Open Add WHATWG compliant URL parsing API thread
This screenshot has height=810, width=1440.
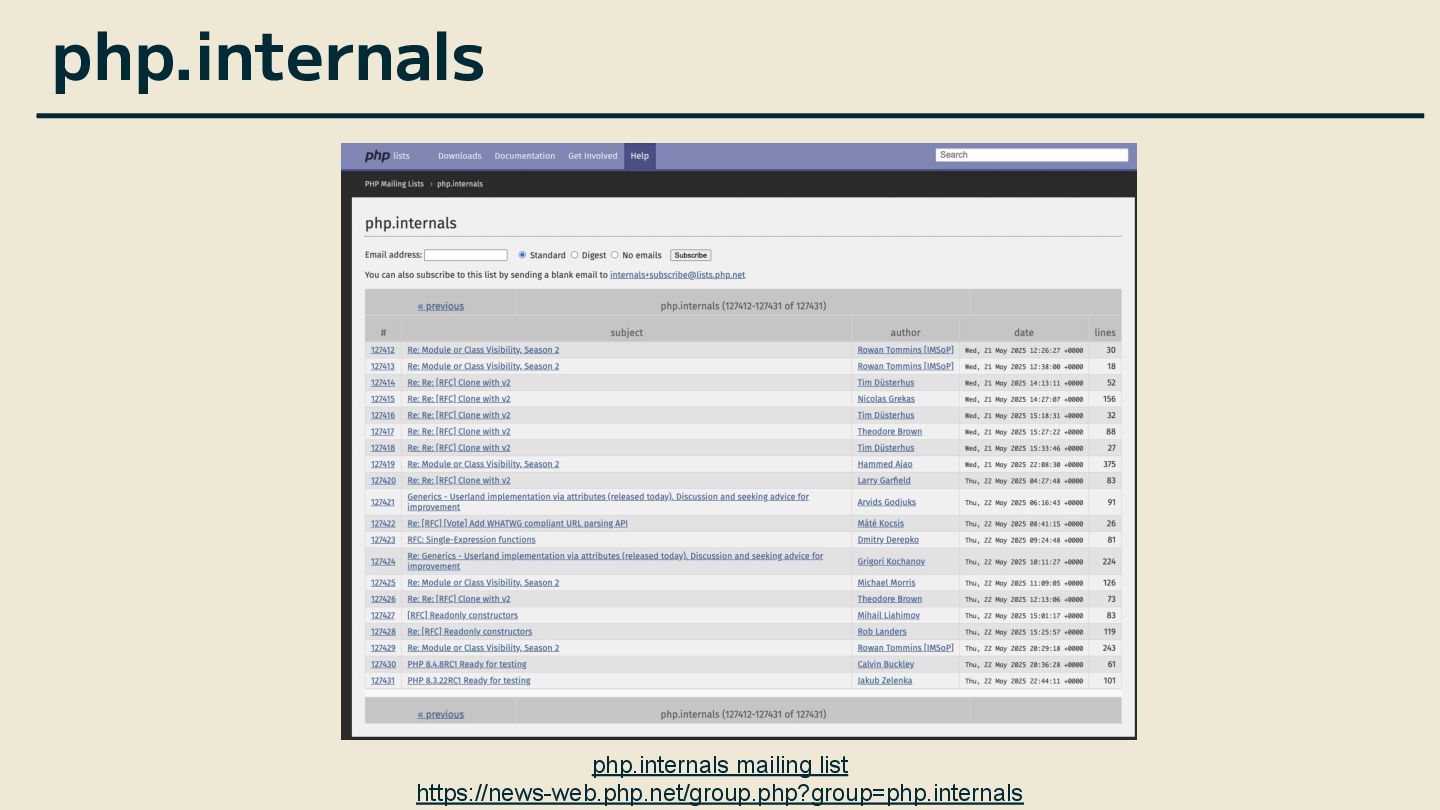(x=517, y=523)
